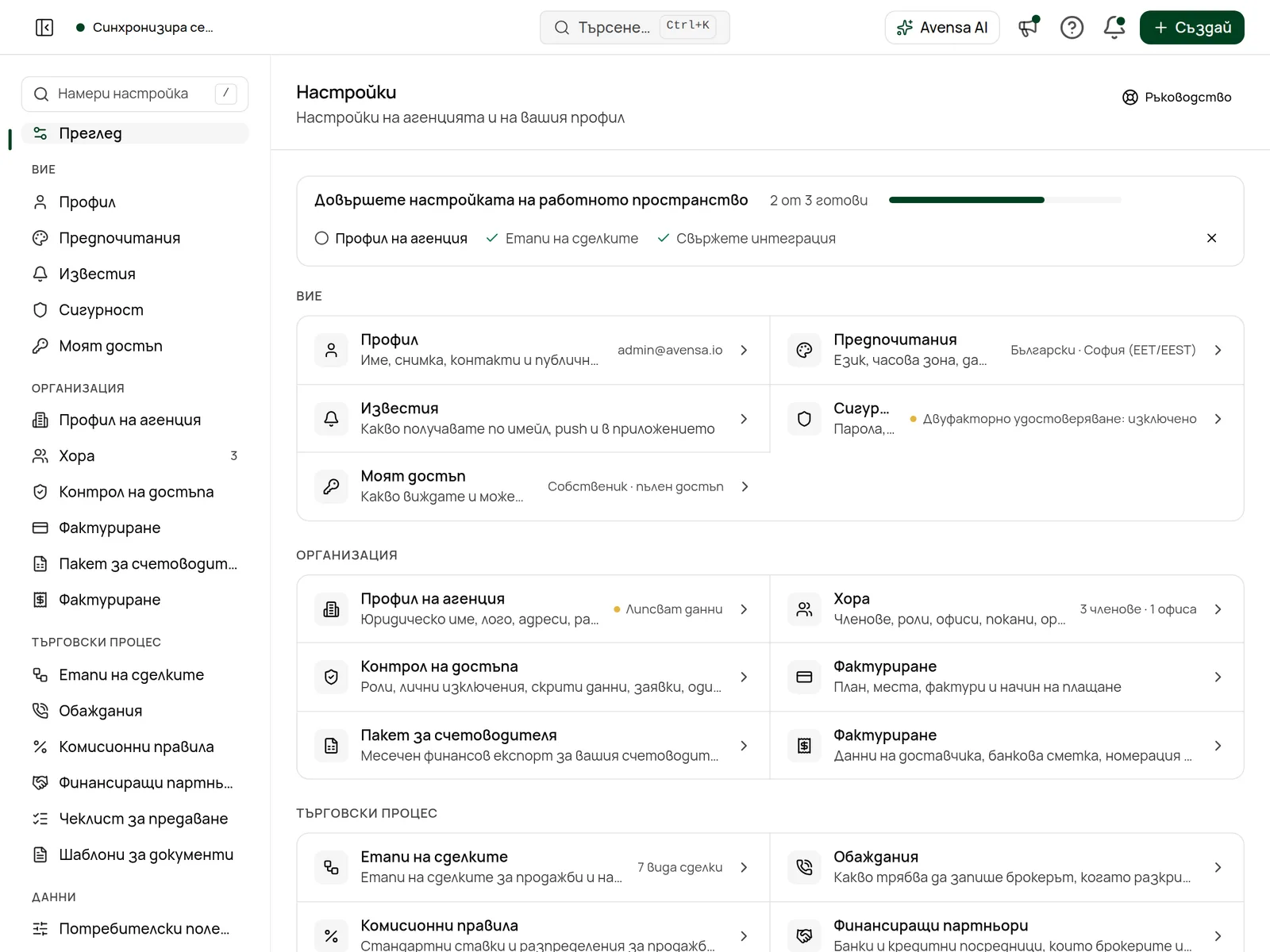
Task: Click the palette icon in Предпочитания card
Action: coord(804,350)
